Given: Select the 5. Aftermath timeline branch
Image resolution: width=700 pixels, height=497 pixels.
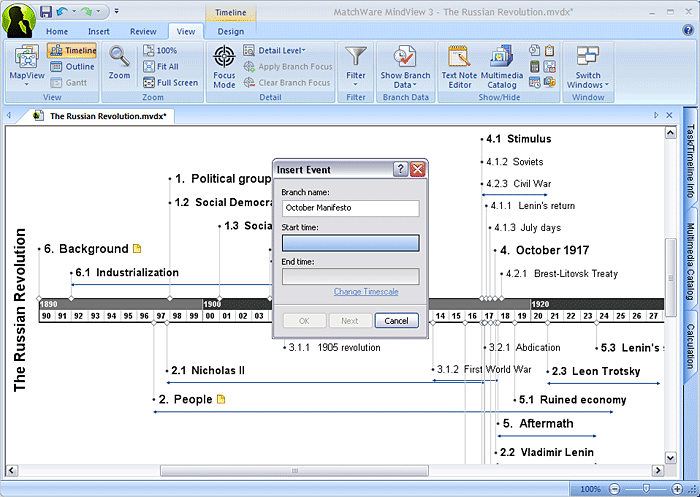Looking at the screenshot, I should [x=538, y=423].
